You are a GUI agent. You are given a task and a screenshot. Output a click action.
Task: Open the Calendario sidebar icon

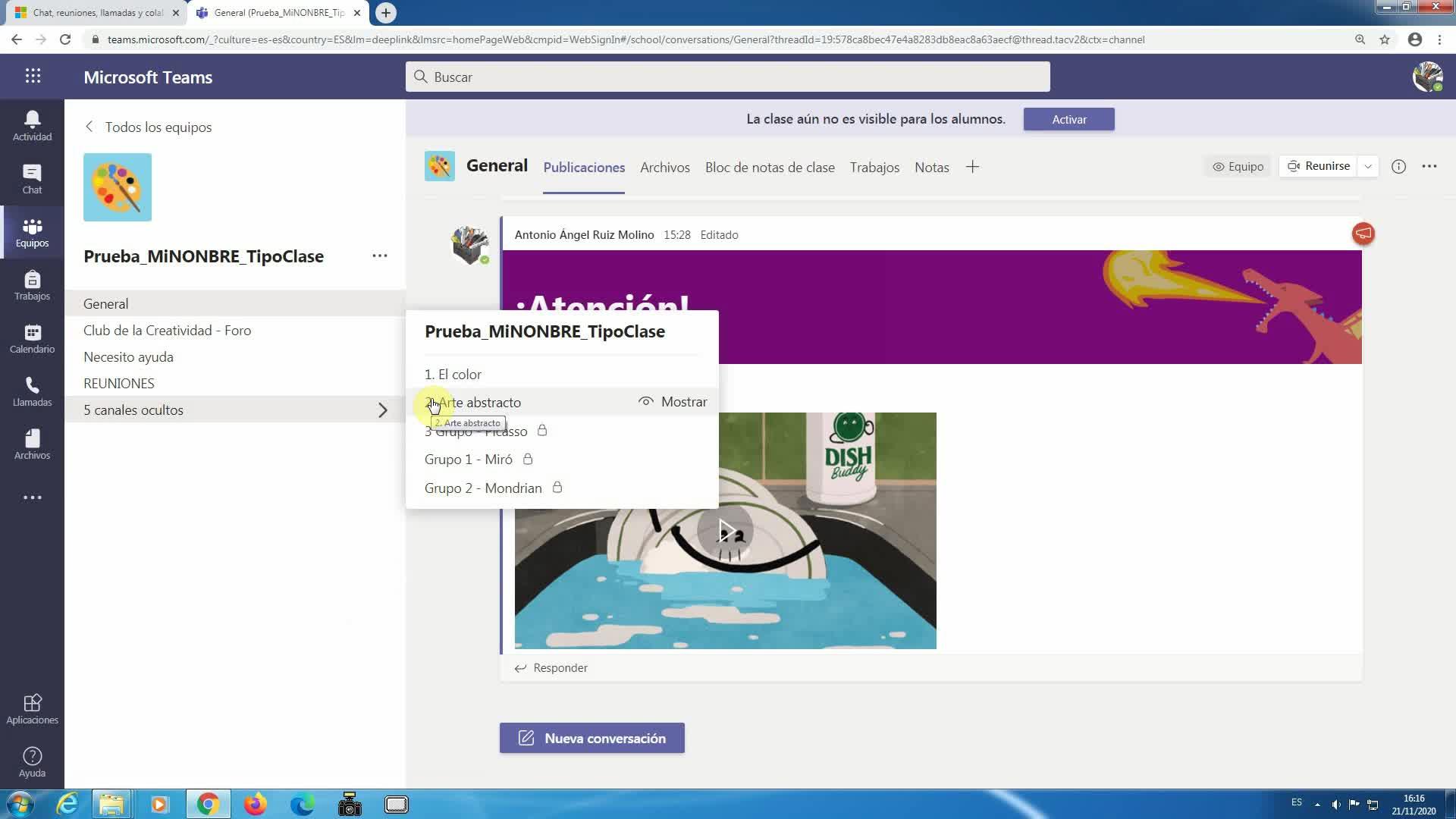tap(32, 338)
